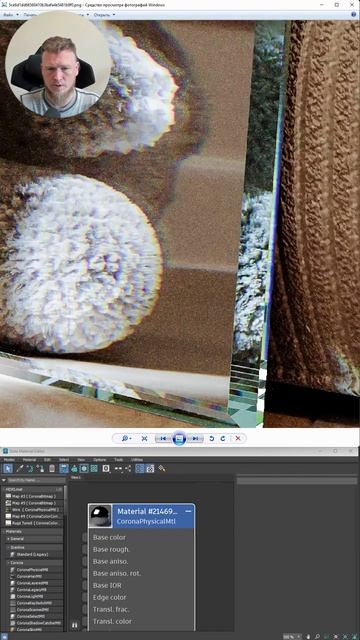The width and height of the screenshot is (360, 640).
Task: Start the slideshow with the center round button
Action: coord(179,438)
